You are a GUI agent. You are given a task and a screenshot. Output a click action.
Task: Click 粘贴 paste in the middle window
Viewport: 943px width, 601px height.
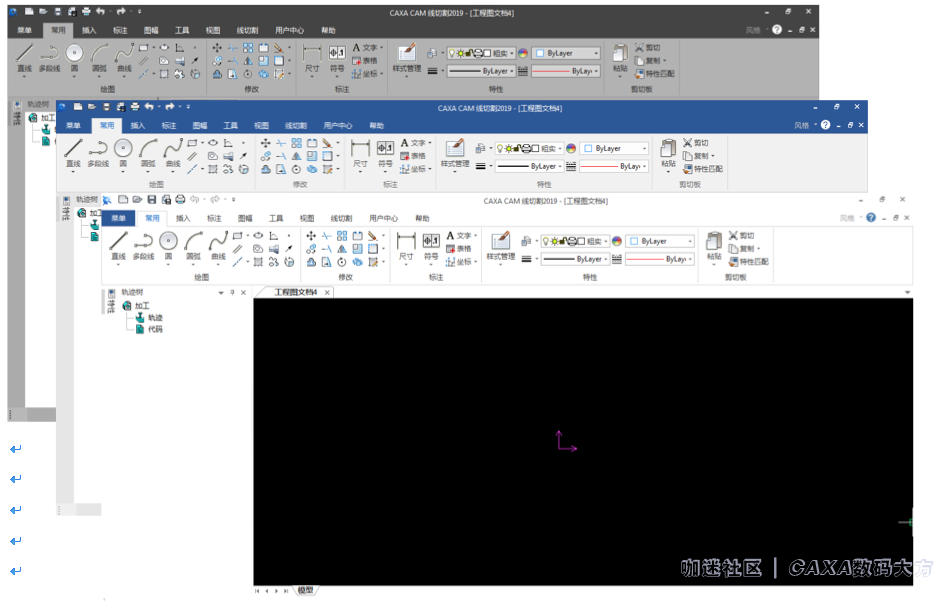coord(668,153)
